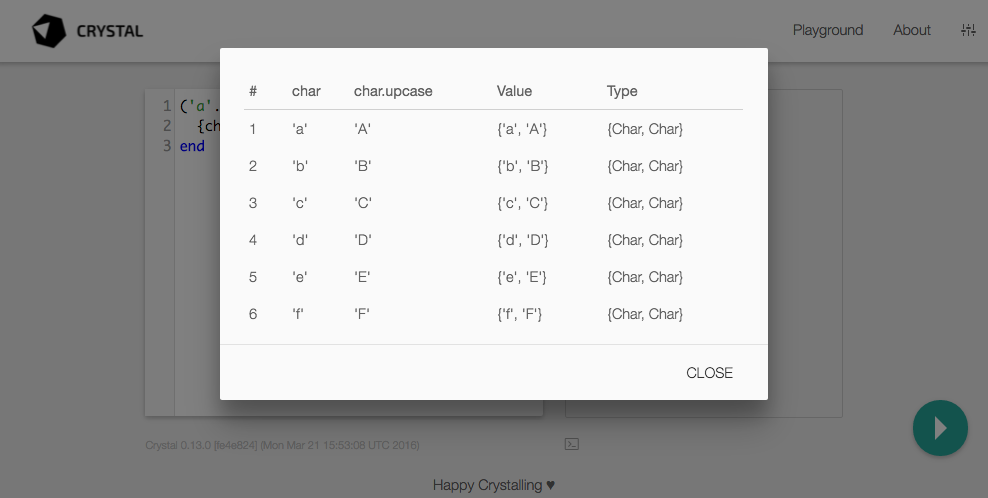This screenshot has height=498, width=988.
Task: Click row number 5 in the table
Action: pos(253,277)
